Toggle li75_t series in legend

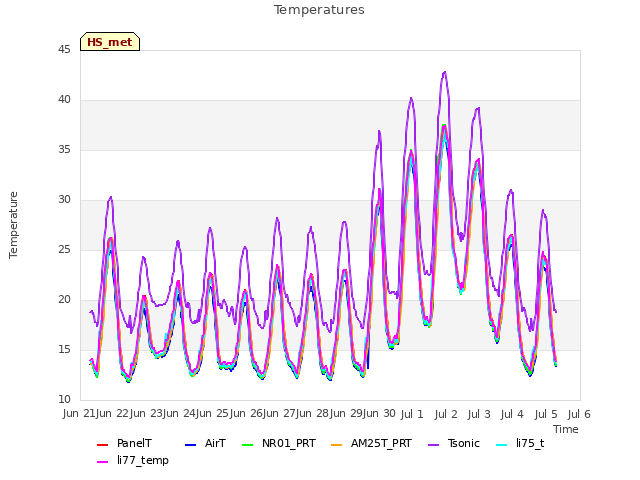point(520,444)
